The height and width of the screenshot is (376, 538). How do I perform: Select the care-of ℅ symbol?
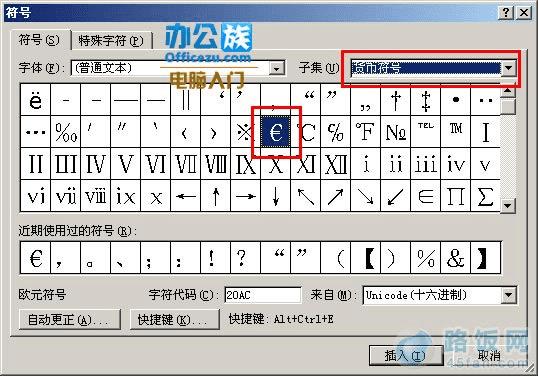336,132
